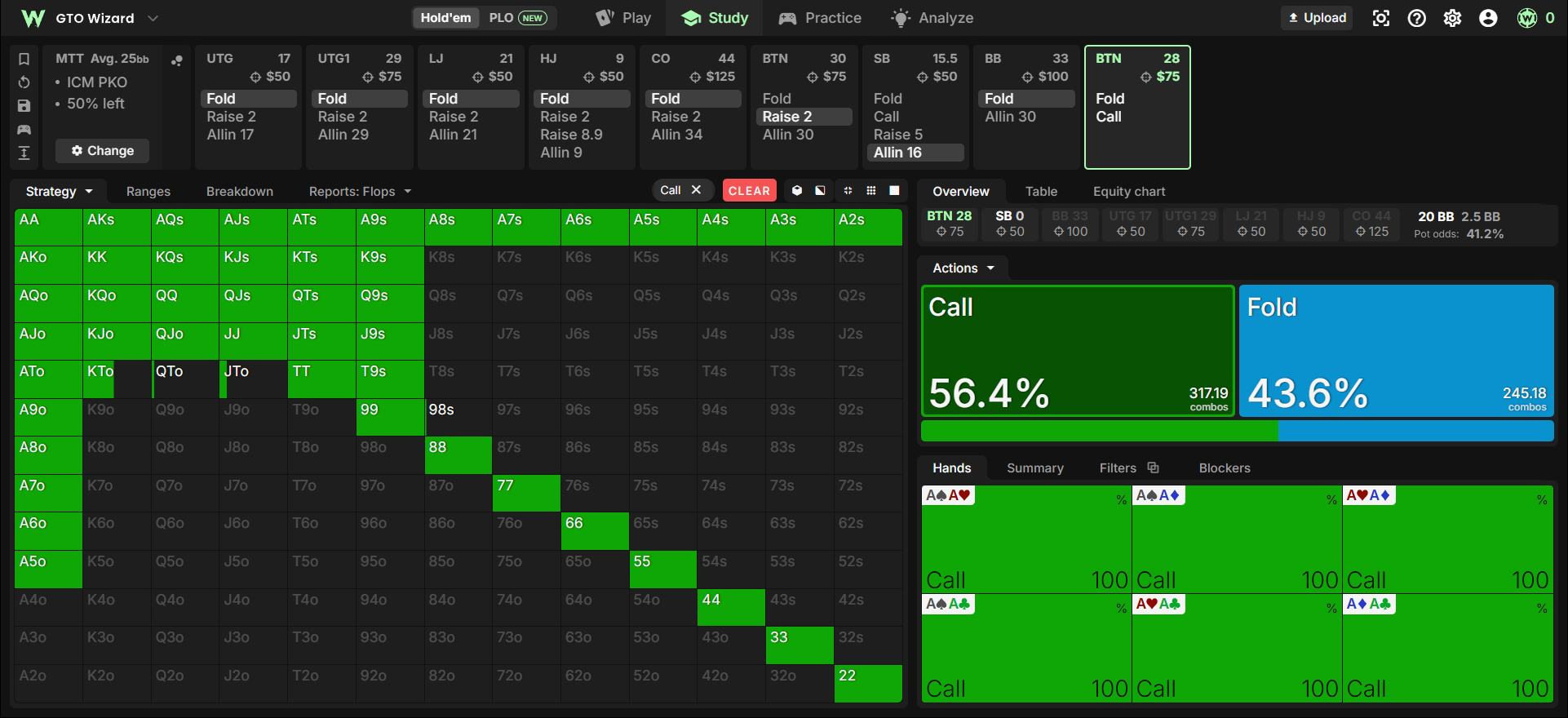Image resolution: width=1568 pixels, height=718 pixels.
Task: Click the Change settings button
Action: [x=102, y=150]
